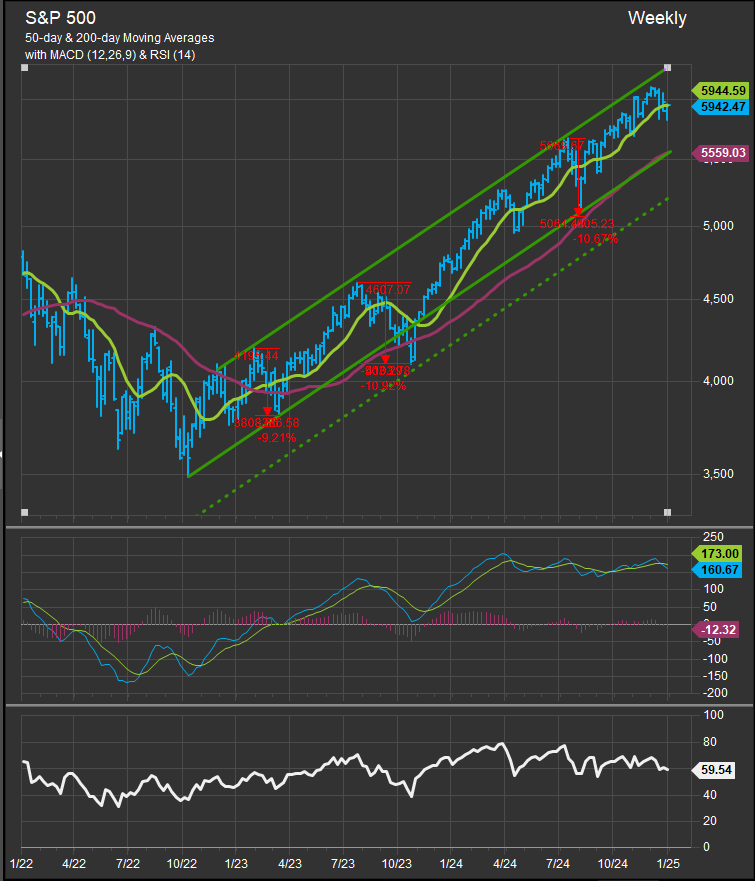Click the 173.00 MACD value tag
Screen dimensions: 755x881
coord(717,554)
